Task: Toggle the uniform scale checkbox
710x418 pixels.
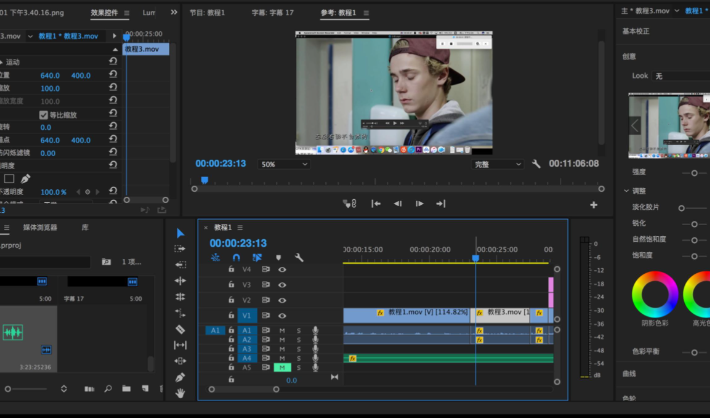Action: coord(43,114)
